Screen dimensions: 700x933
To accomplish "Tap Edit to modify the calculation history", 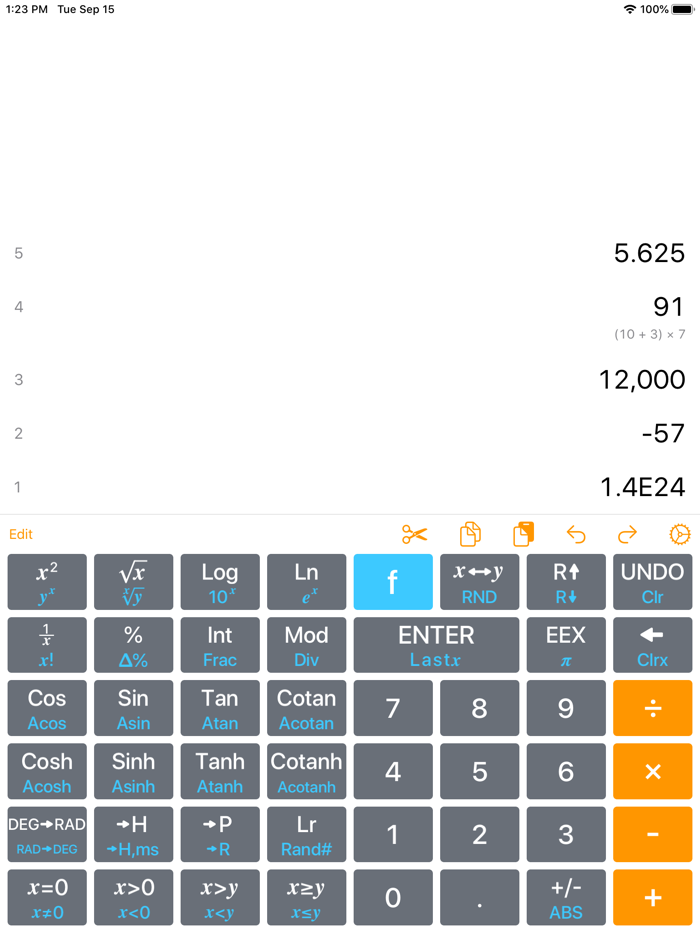I will [21, 535].
